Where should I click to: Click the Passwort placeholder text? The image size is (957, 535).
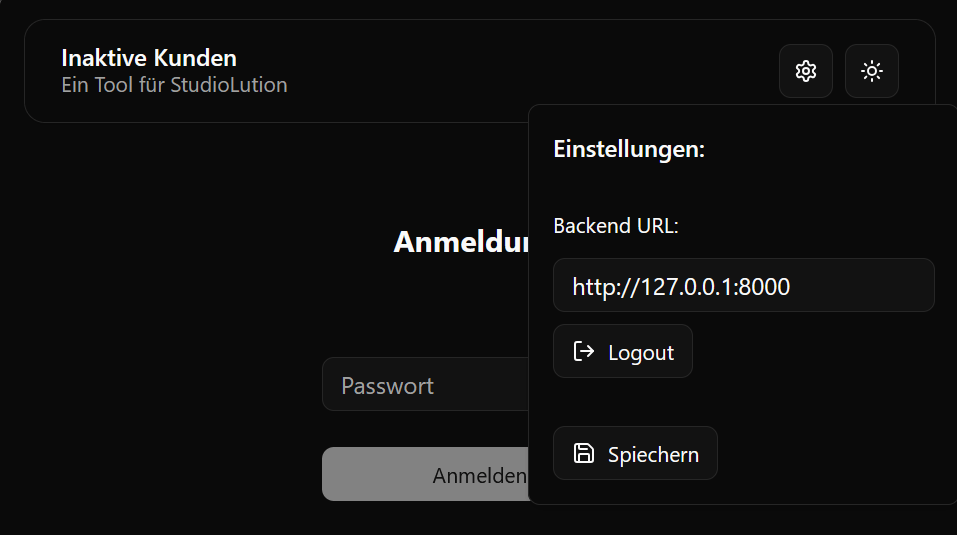coord(387,386)
